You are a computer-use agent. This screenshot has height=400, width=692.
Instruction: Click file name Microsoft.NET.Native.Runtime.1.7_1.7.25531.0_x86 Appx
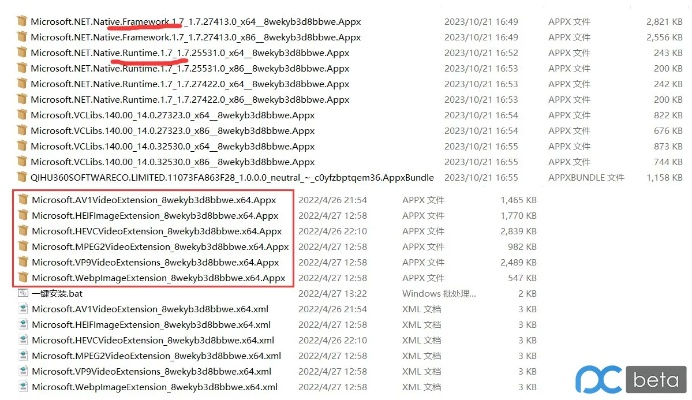coord(190,68)
